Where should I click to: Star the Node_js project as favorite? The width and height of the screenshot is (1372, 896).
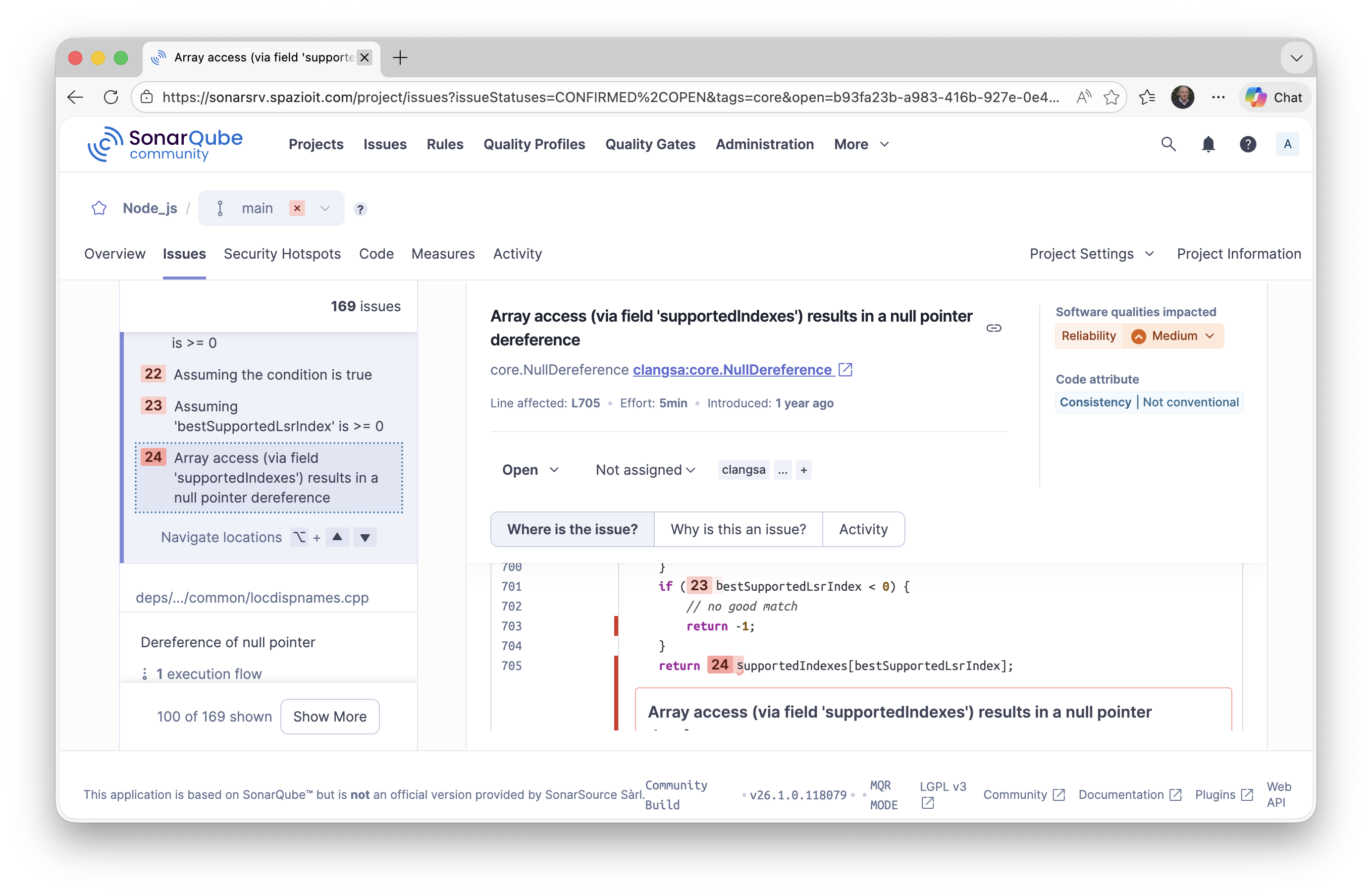click(x=99, y=208)
